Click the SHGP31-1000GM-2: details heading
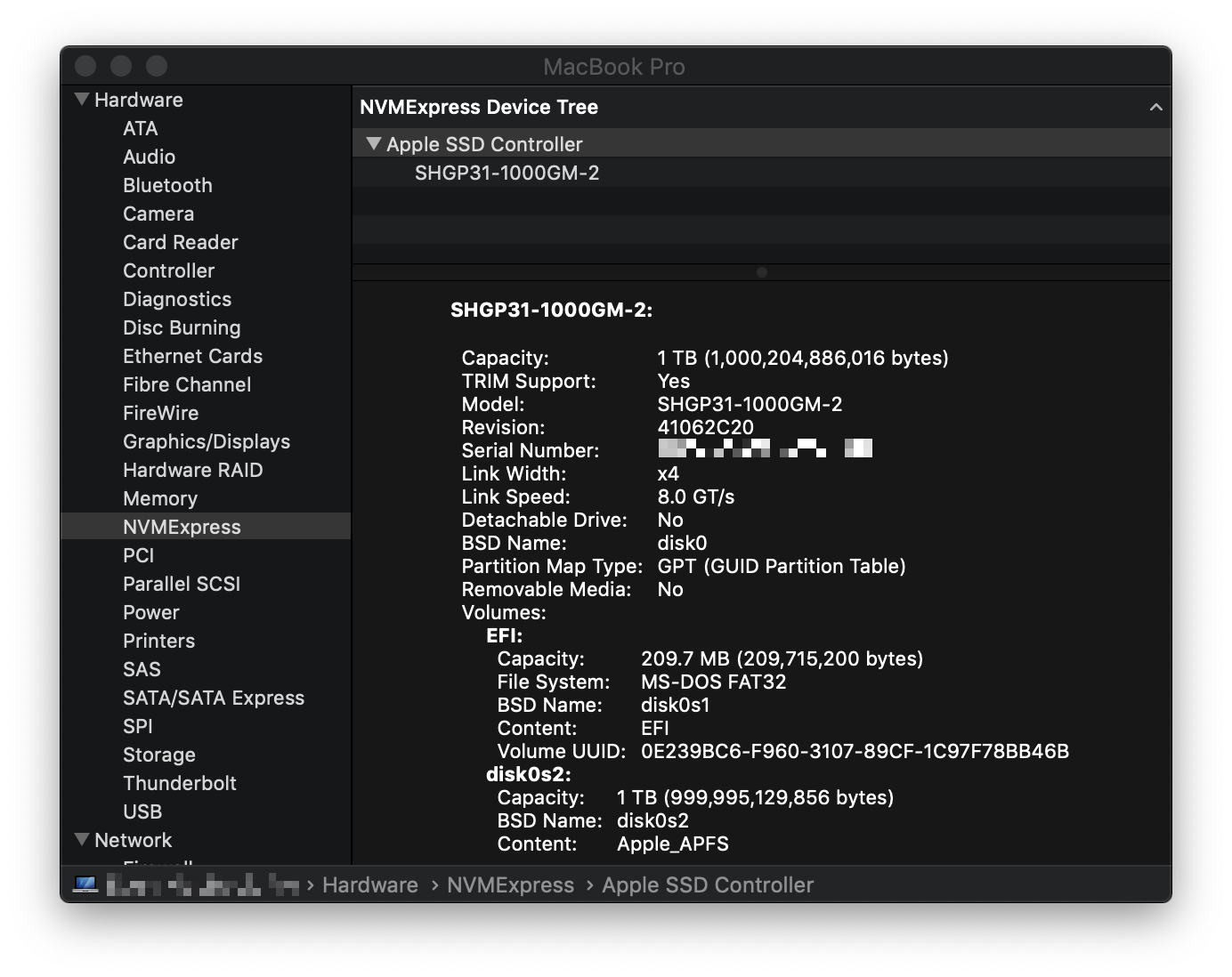This screenshot has height=977, width=1232. click(x=552, y=310)
